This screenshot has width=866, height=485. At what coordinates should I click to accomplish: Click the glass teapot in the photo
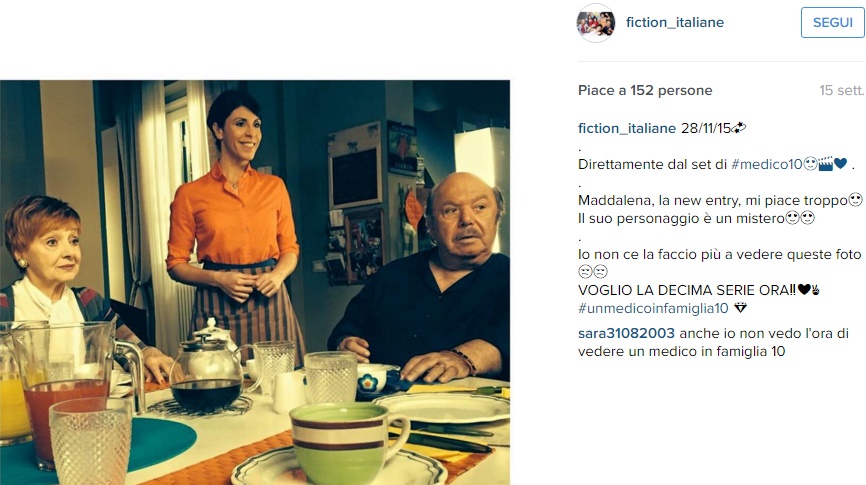point(207,367)
